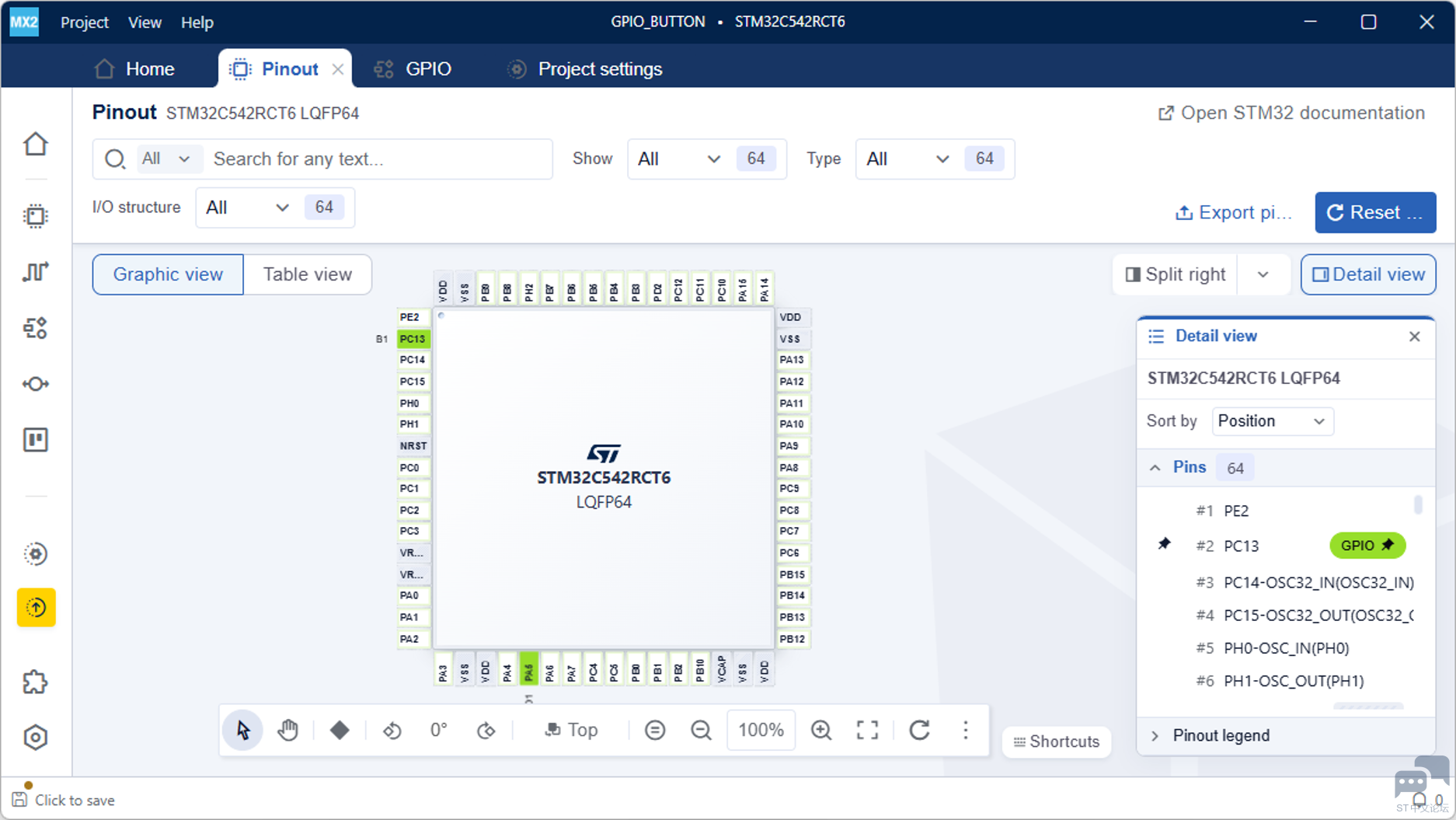
Task: Rotate chip counter-clockwise
Action: tap(392, 730)
